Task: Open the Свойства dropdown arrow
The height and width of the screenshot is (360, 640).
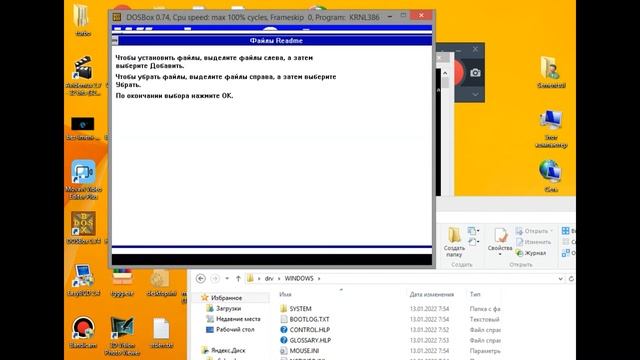Action: click(x=500, y=255)
